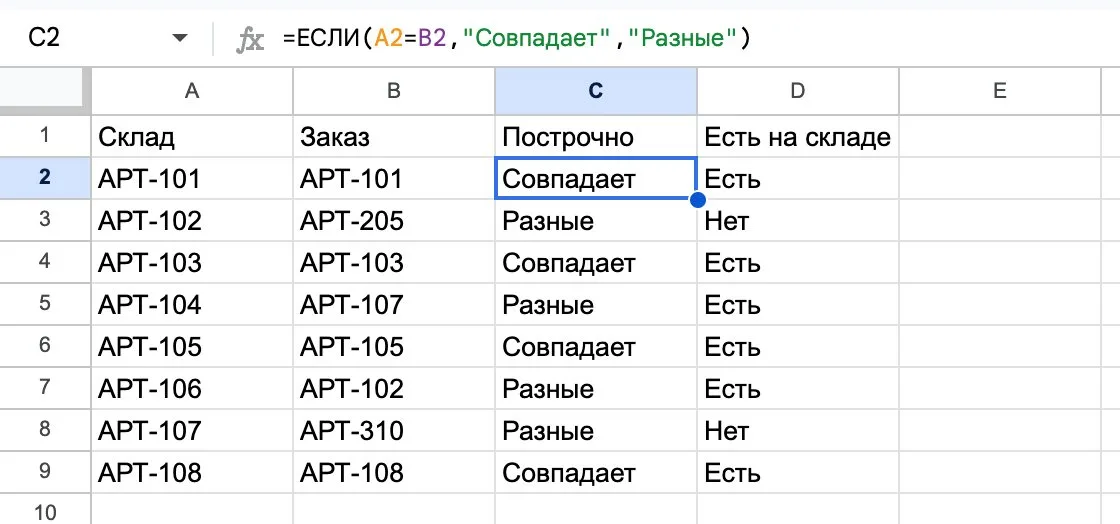
Task: Select row 1 header
Action: (46, 136)
